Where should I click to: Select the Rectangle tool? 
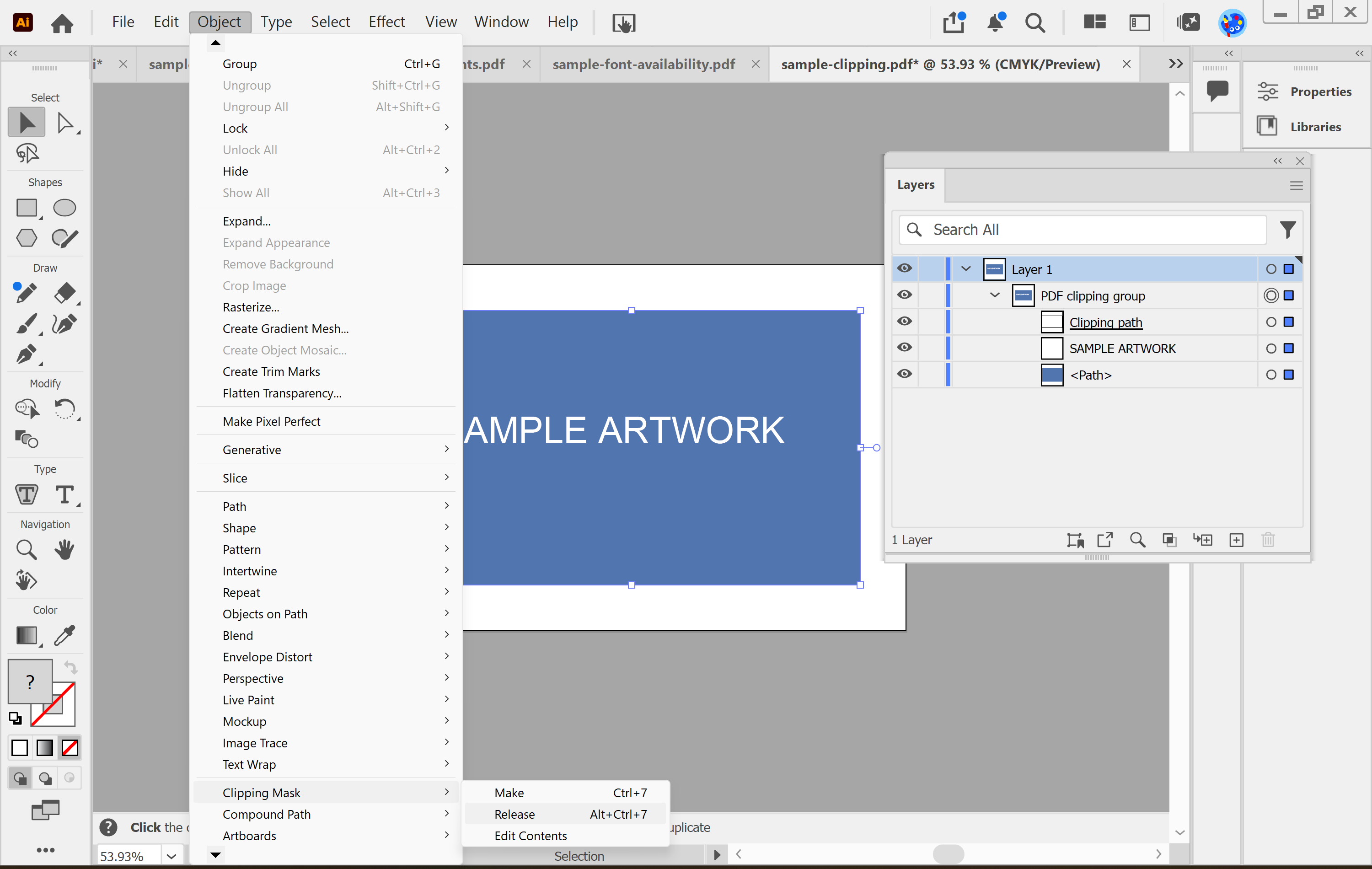tap(27, 208)
